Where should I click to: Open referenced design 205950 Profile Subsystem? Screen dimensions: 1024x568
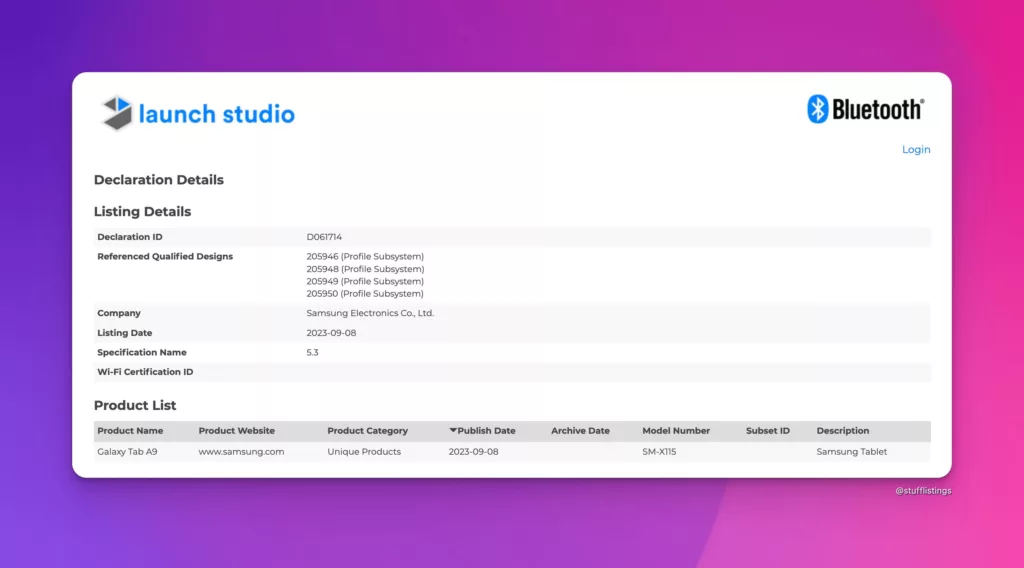click(365, 294)
